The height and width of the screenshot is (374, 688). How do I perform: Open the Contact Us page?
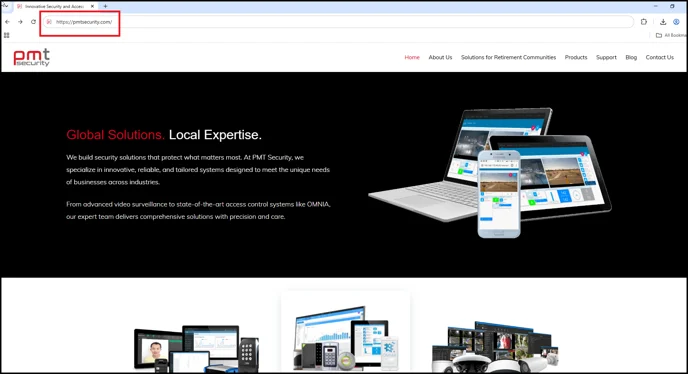(659, 58)
